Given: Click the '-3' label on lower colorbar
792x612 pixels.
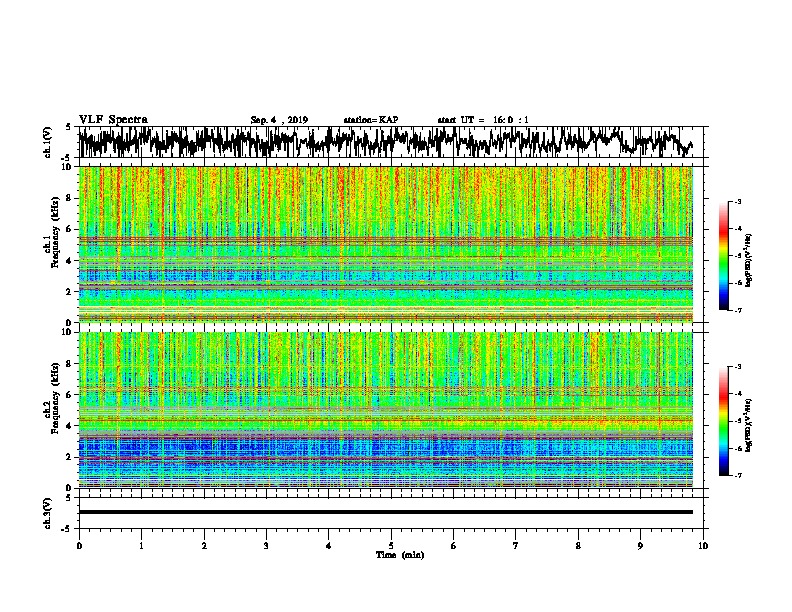Looking at the screenshot, I should coord(738,367).
